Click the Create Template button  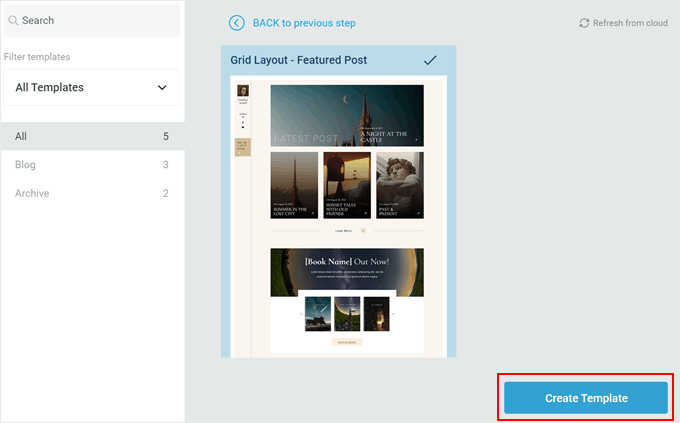click(586, 398)
